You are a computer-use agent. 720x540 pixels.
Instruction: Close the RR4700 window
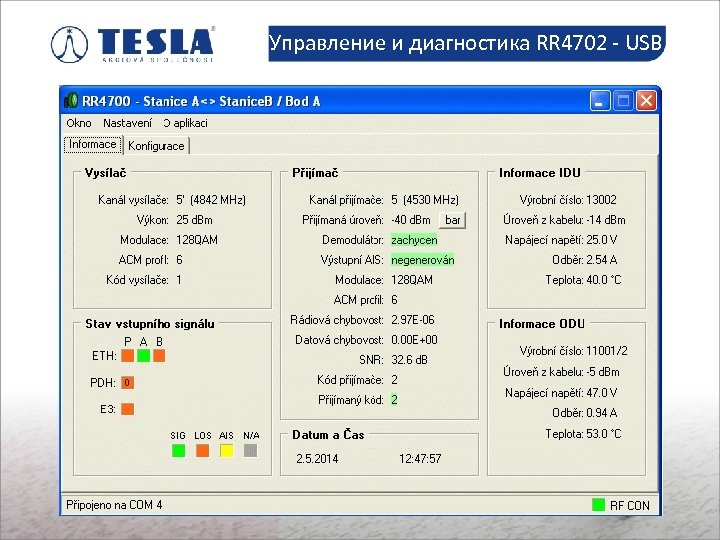(x=647, y=101)
